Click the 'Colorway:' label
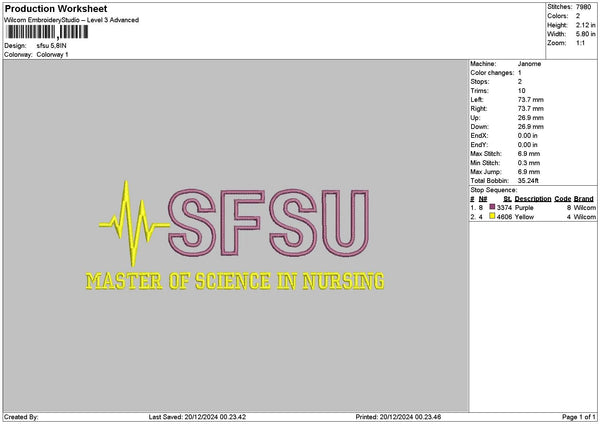 (18, 55)
